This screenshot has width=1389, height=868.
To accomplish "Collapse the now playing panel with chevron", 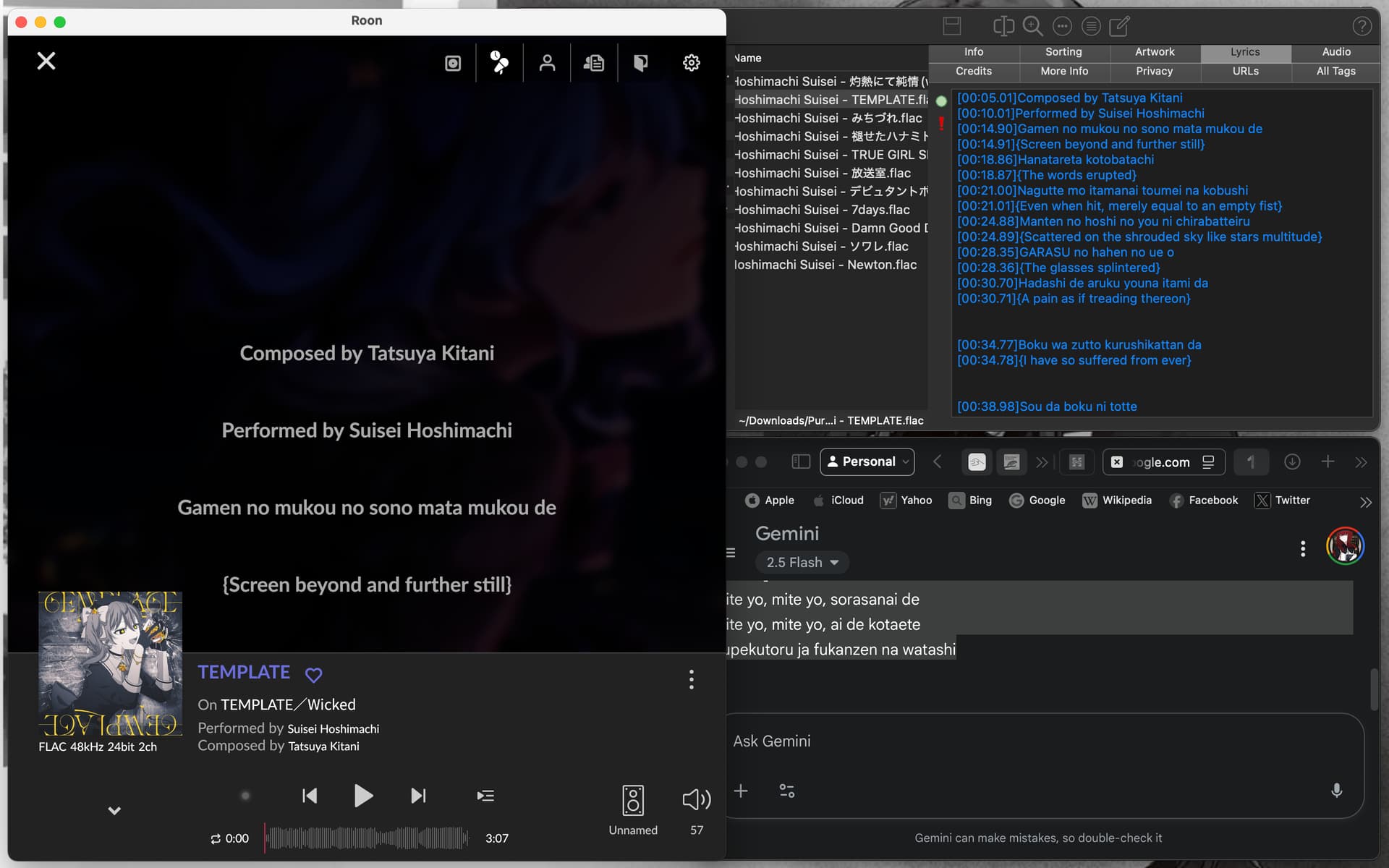I will 114,811.
